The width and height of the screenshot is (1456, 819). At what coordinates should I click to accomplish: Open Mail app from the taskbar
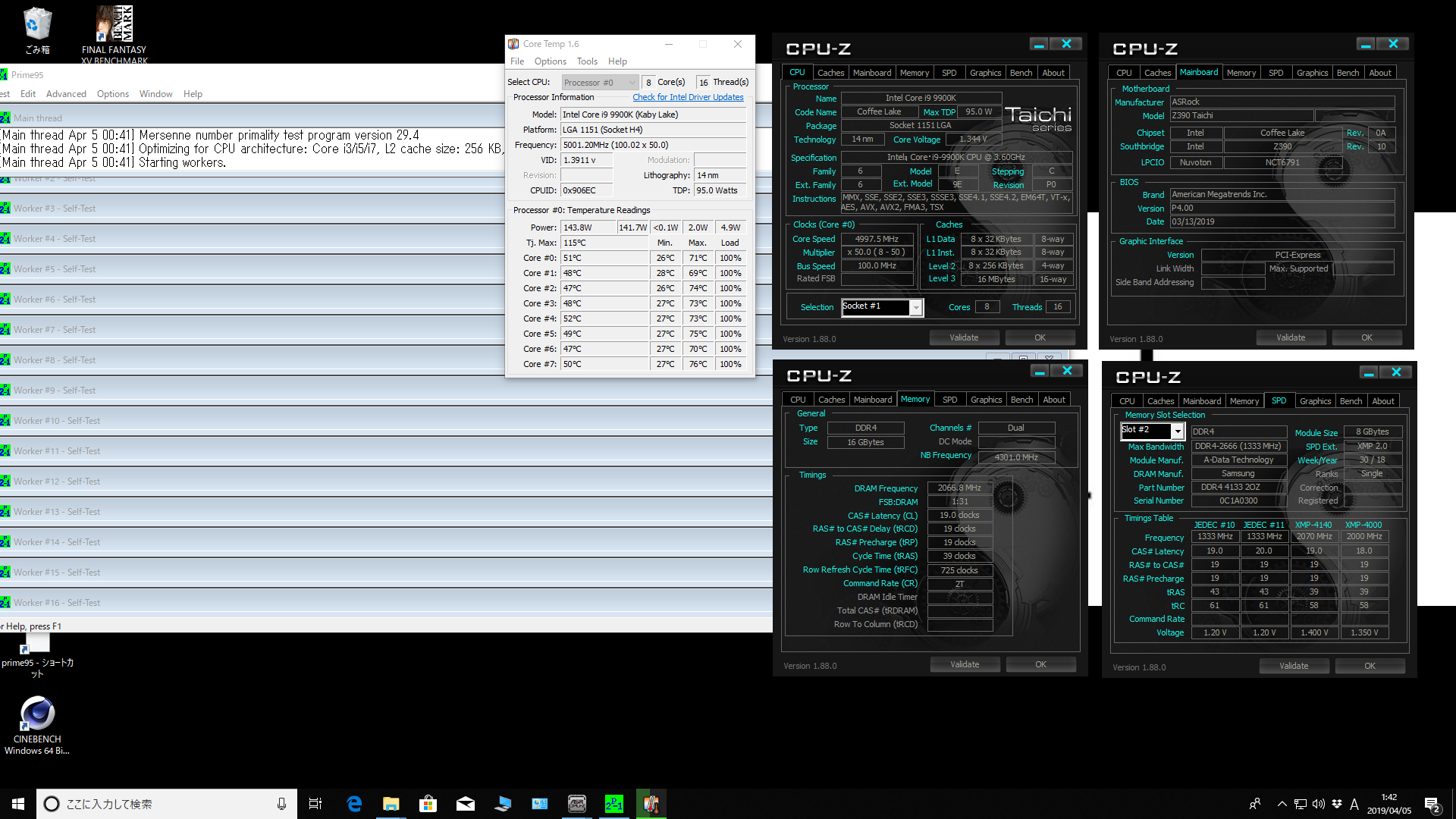[466, 804]
